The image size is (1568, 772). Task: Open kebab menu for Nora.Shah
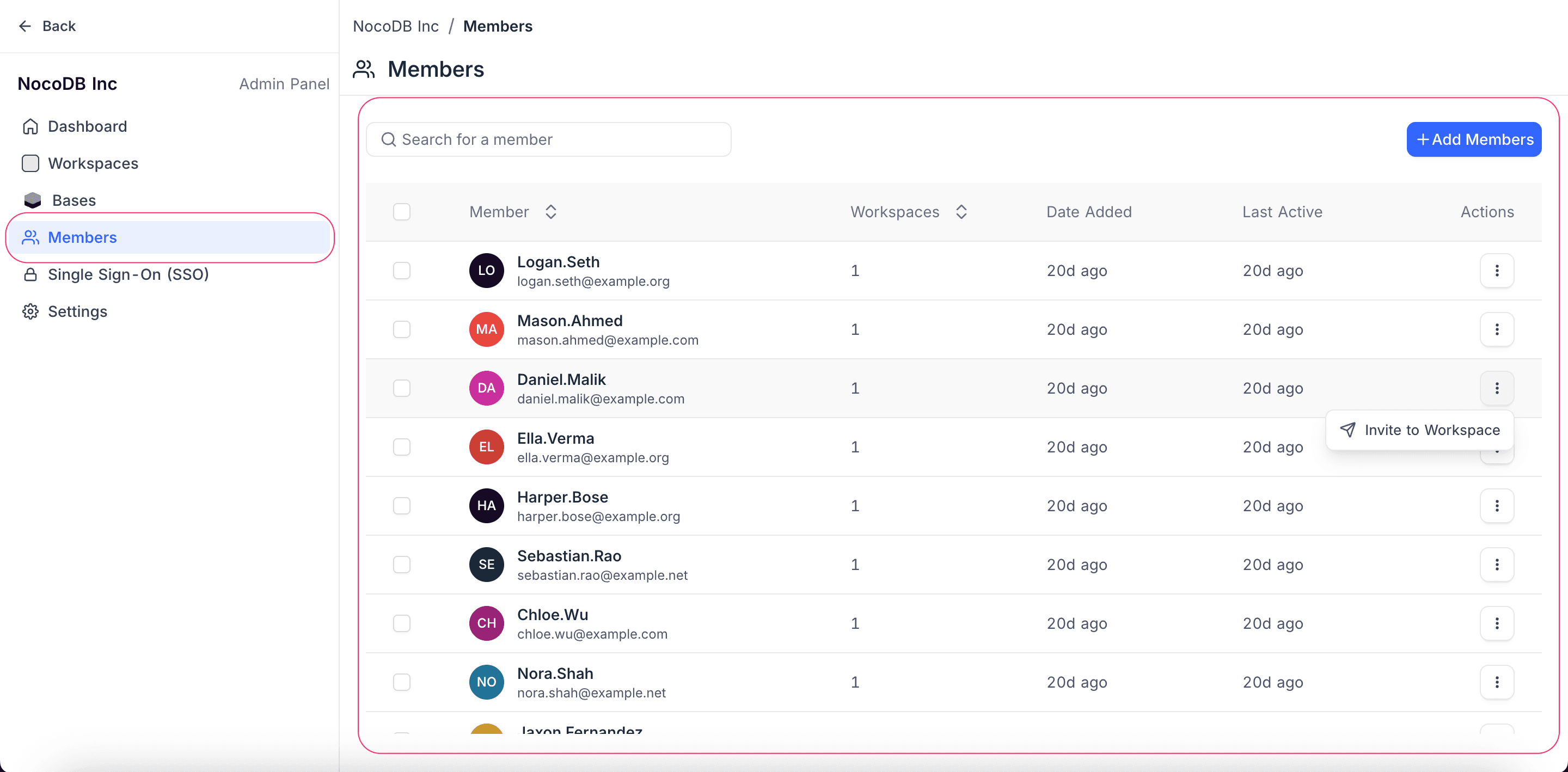1496,682
